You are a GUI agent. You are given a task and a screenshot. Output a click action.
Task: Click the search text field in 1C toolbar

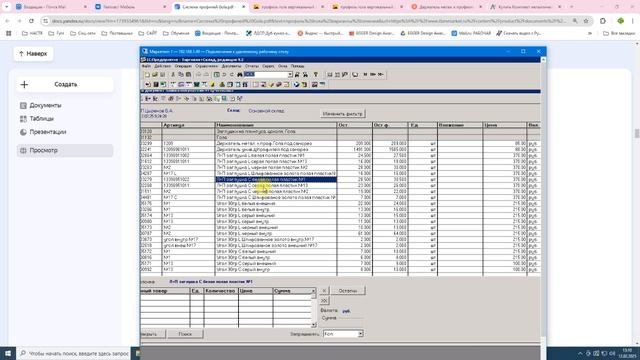[x=265, y=75]
